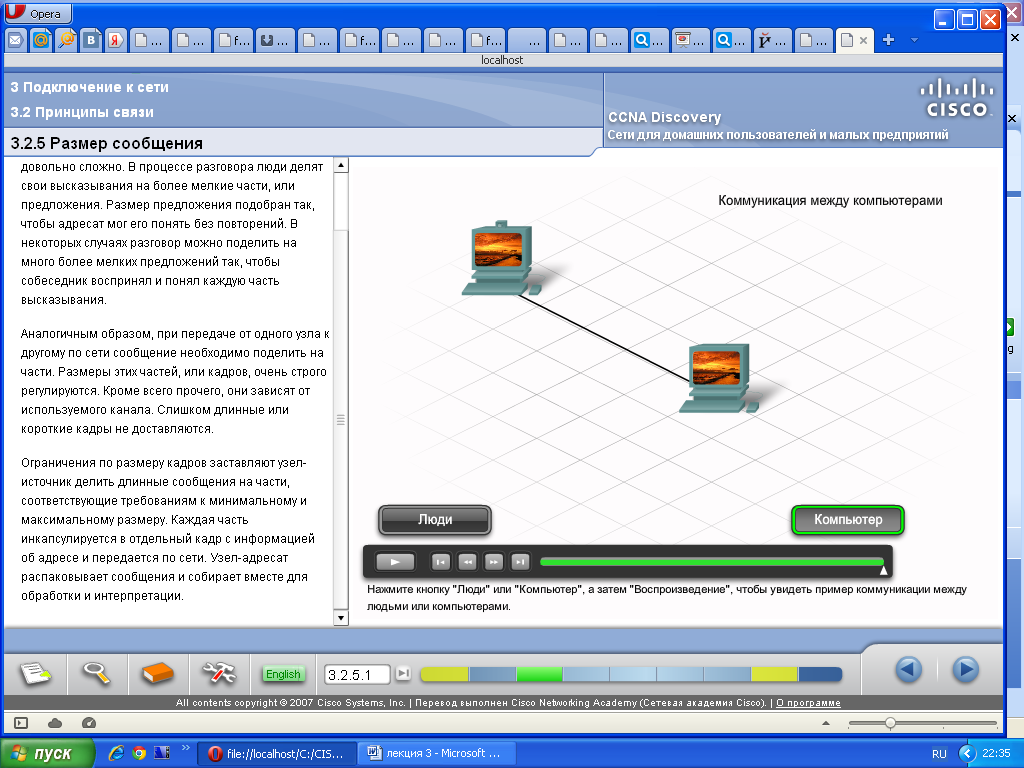
Task: Fast forward the animation
Action: tap(493, 562)
